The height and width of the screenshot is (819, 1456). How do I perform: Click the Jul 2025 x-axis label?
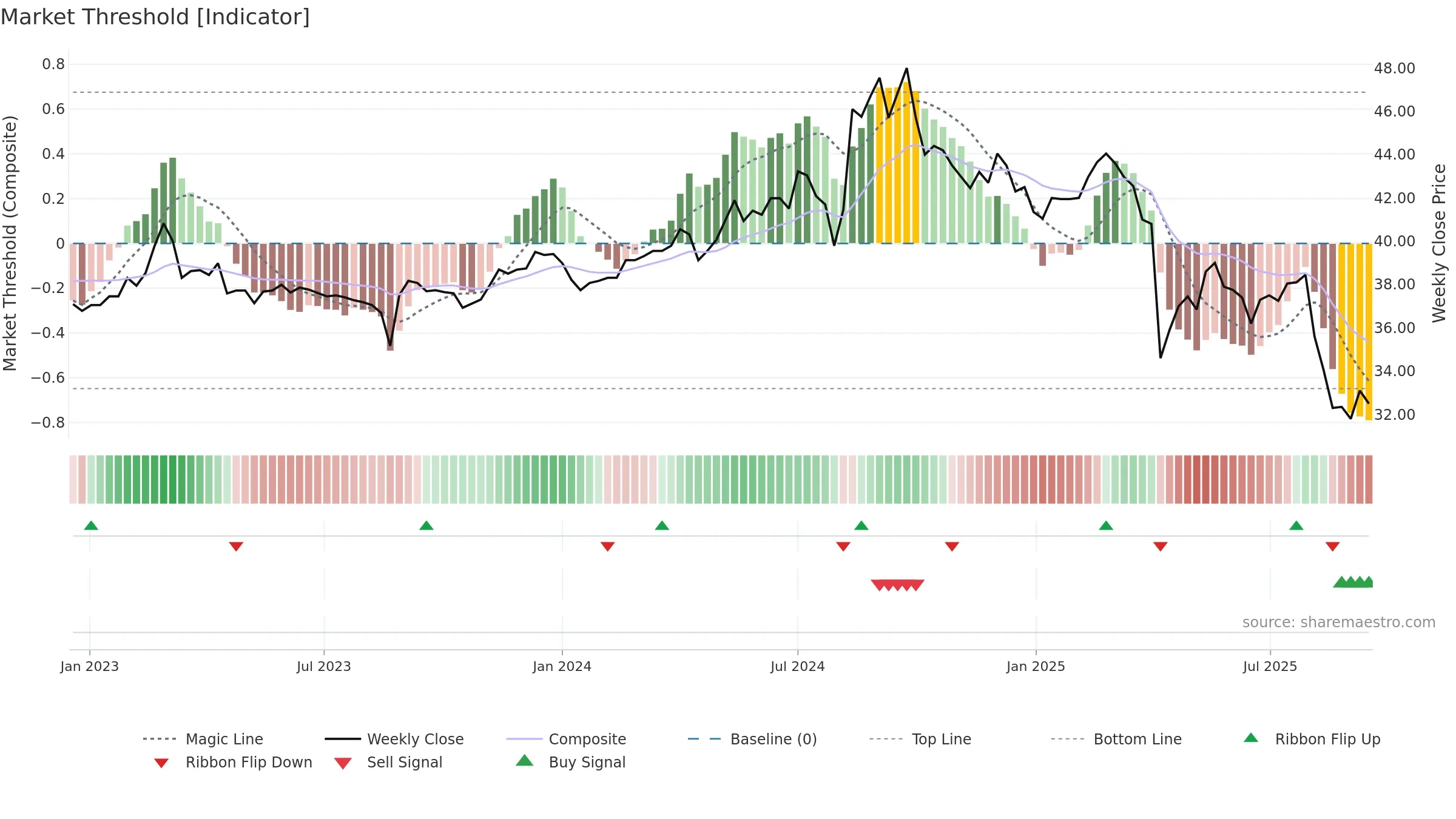[x=1270, y=666]
